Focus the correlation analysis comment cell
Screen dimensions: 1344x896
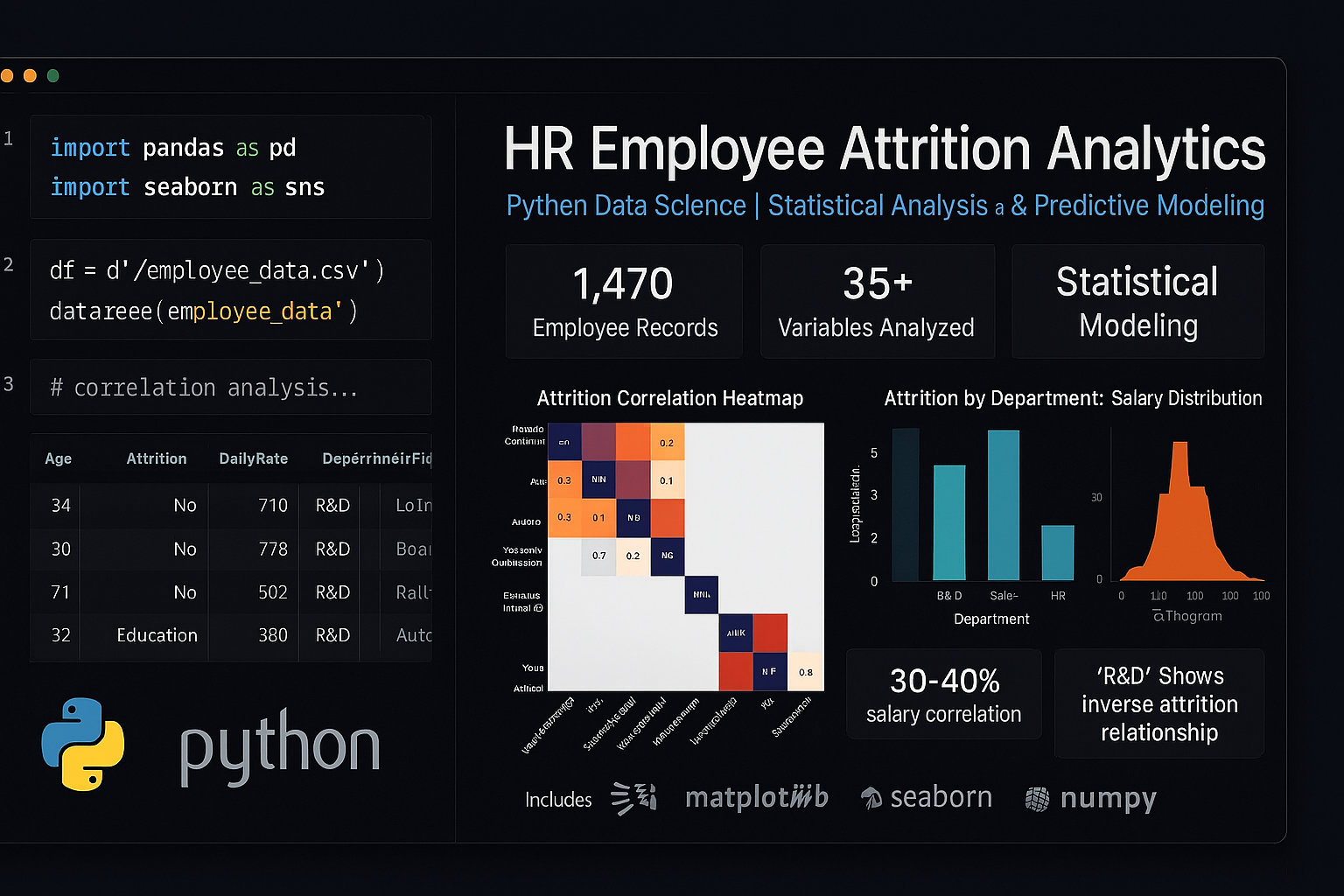click(x=231, y=388)
